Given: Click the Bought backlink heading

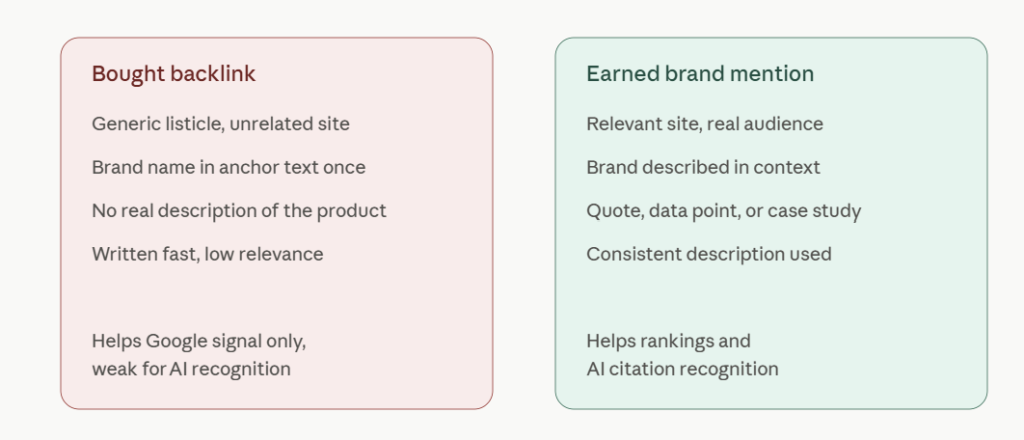Looking at the screenshot, I should pyautogui.click(x=174, y=74).
